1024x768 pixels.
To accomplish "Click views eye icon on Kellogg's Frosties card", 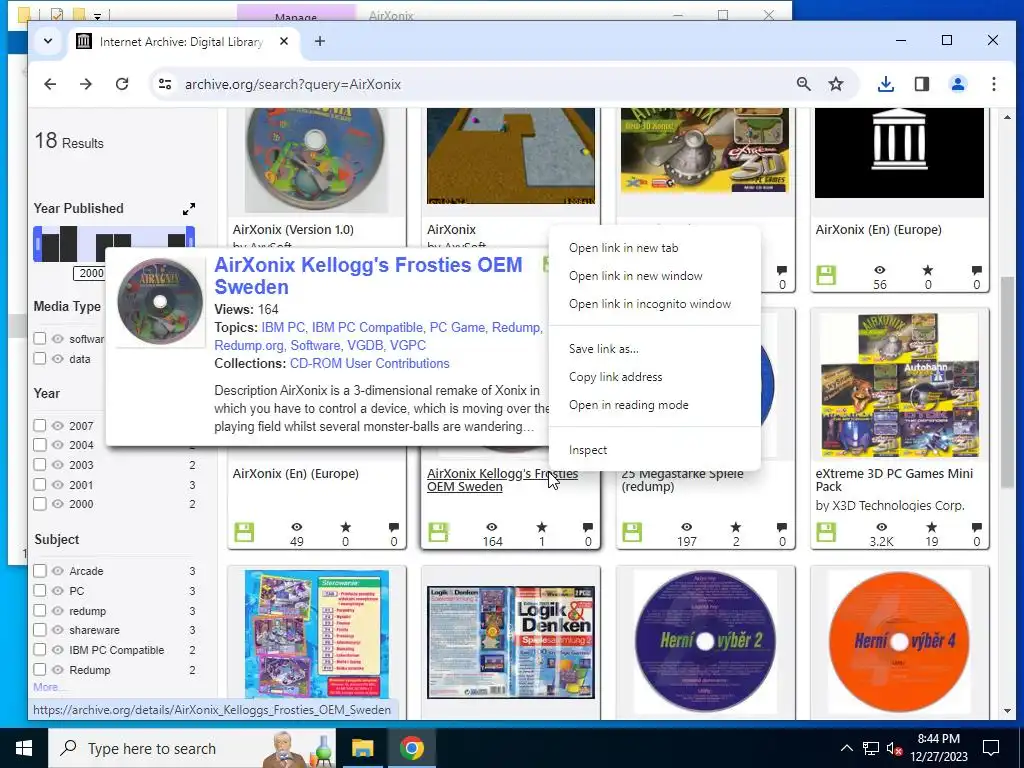I will (x=492, y=527).
